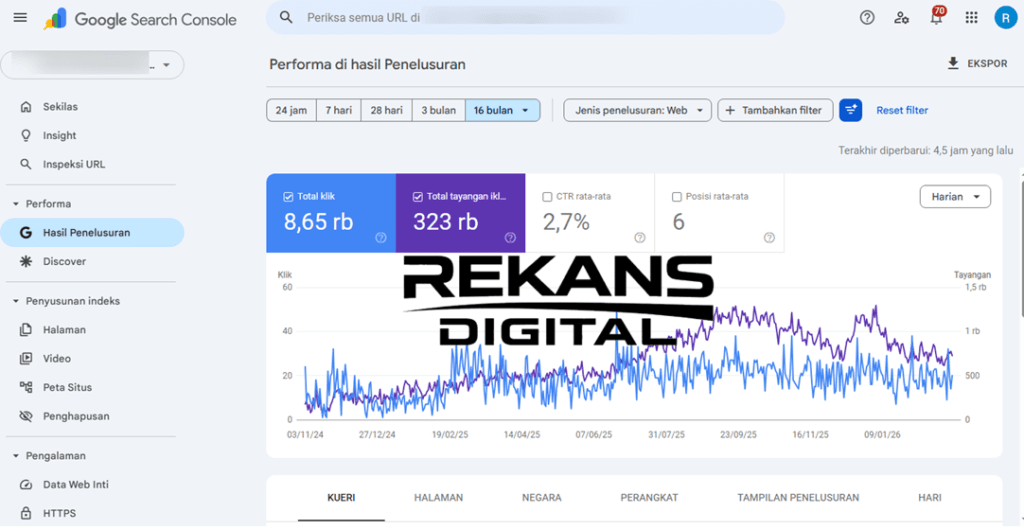Uncheck the Total klik checkbox
This screenshot has height=530, width=1024.
[x=288, y=196]
